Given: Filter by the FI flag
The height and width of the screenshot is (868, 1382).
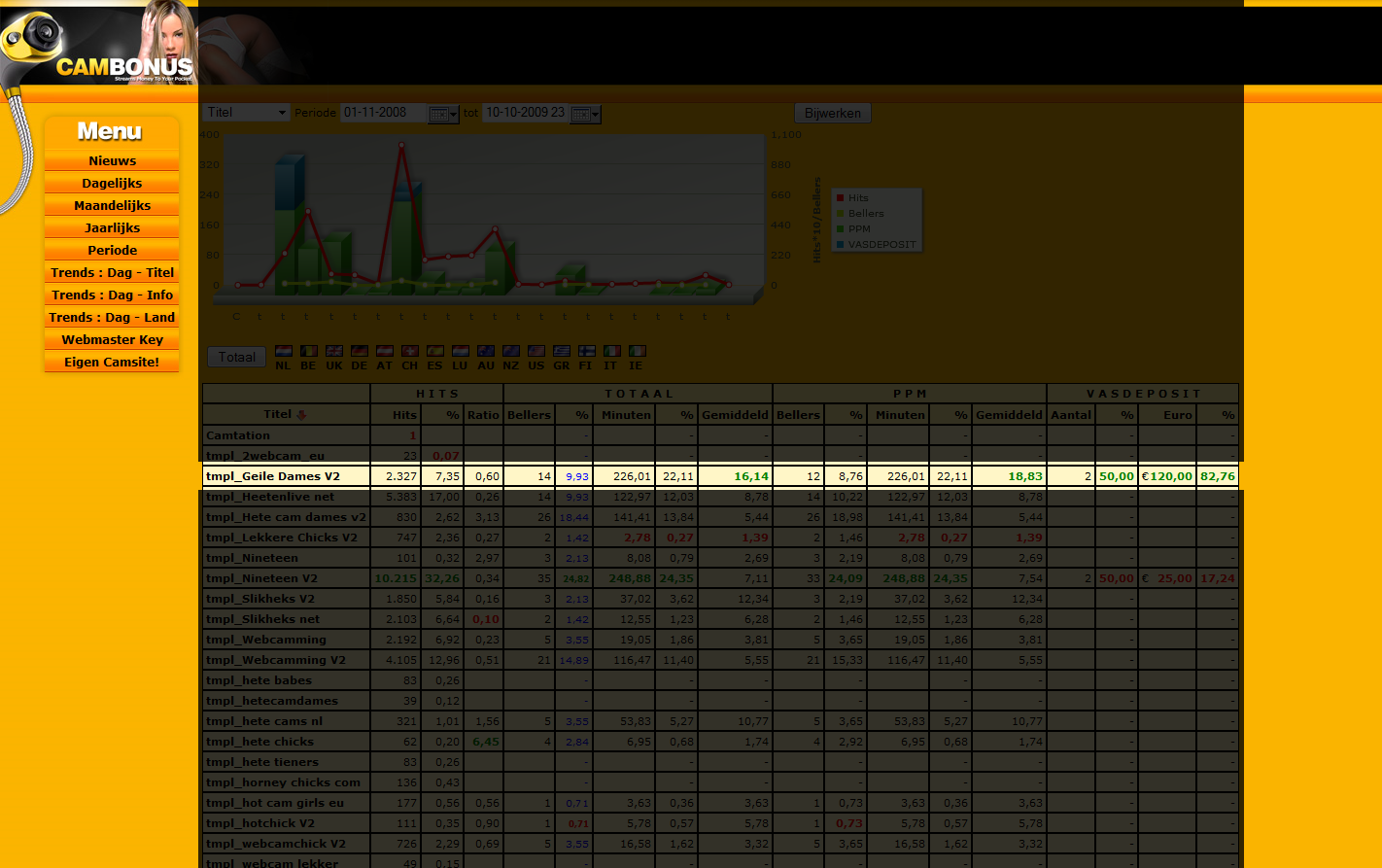Looking at the screenshot, I should click(x=587, y=351).
